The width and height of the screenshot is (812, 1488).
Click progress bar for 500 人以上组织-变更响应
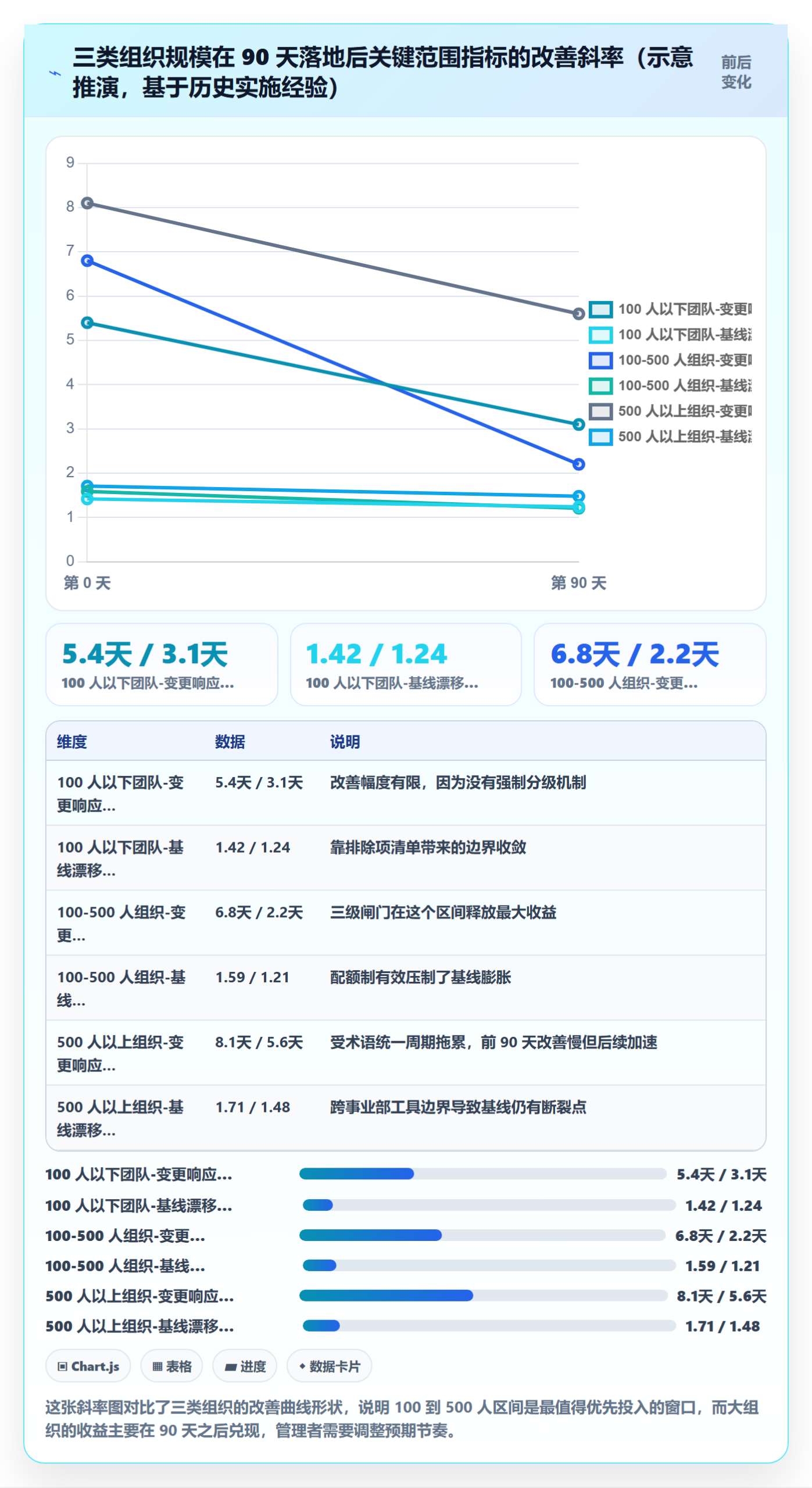(x=484, y=1295)
